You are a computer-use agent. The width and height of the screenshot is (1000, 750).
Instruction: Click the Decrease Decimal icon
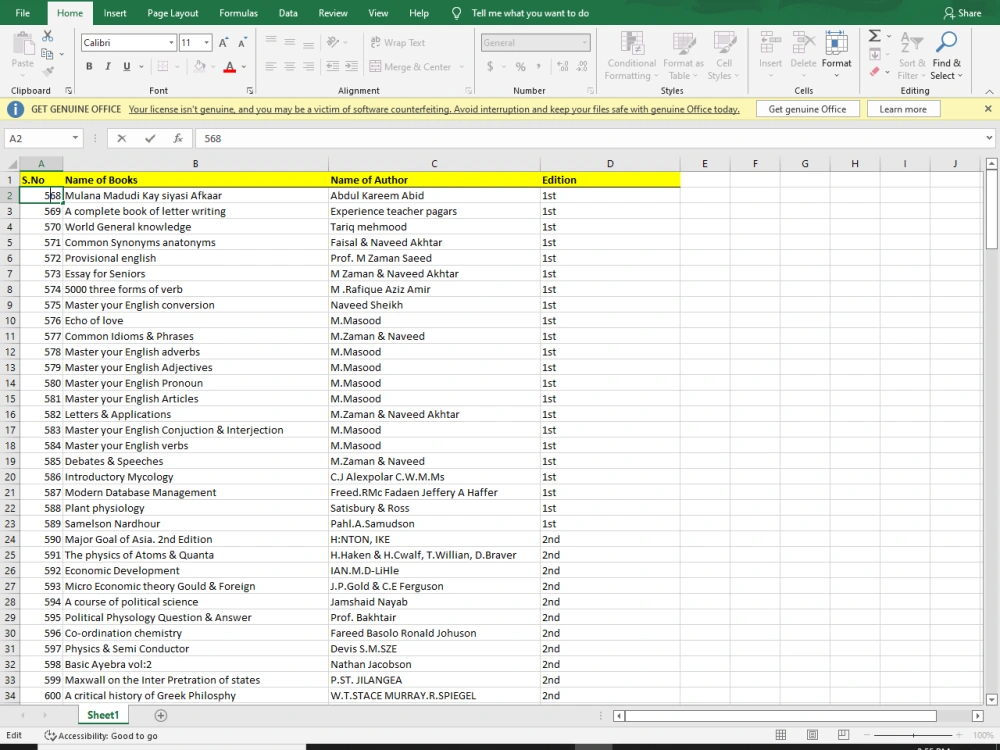point(582,66)
